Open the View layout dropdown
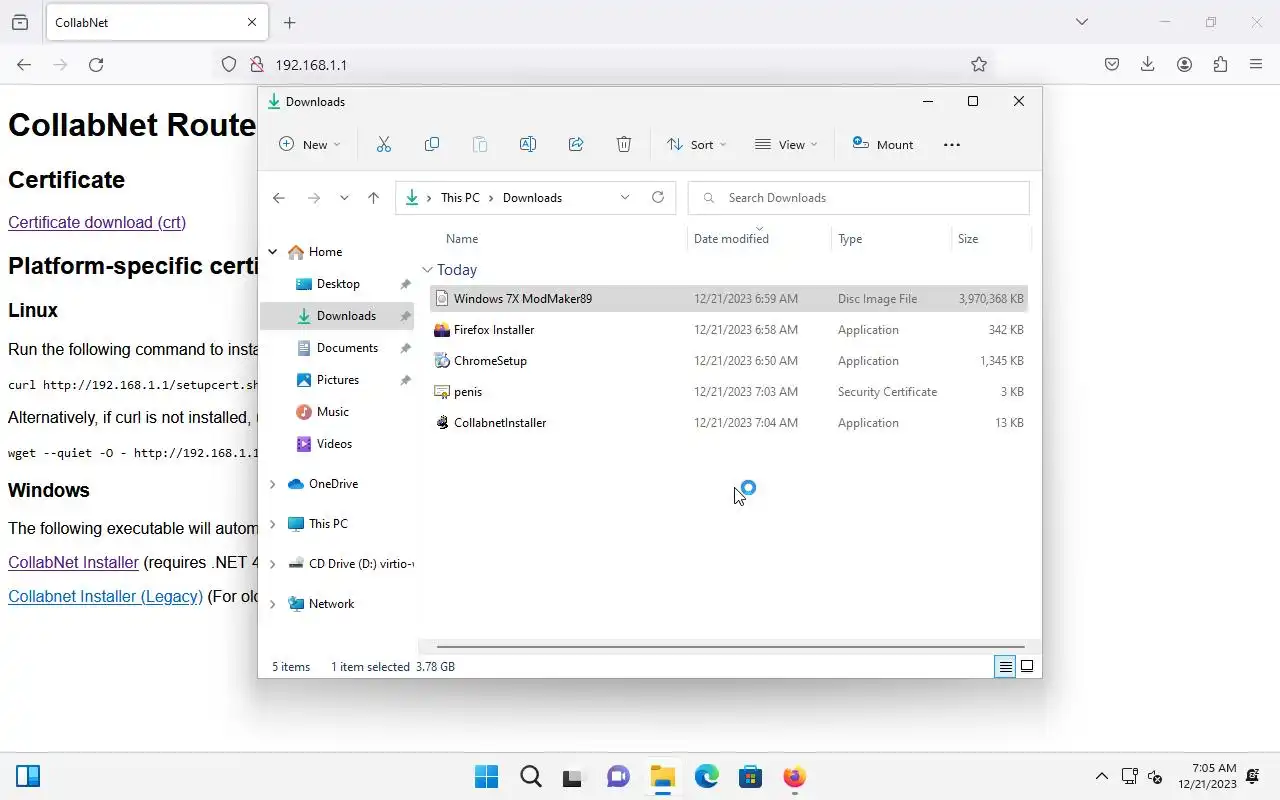The height and width of the screenshot is (800, 1280). 786,144
